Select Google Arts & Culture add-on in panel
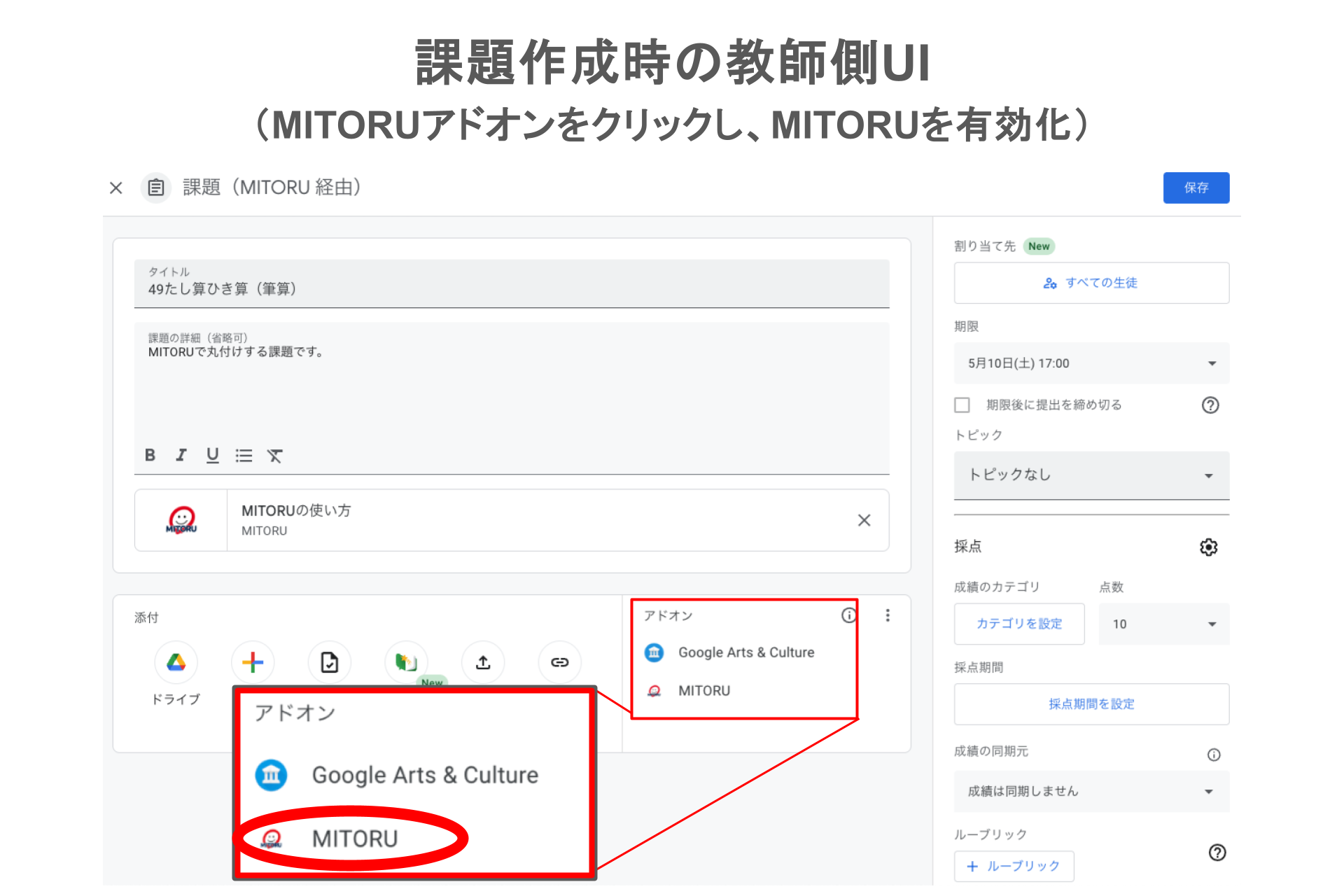 746,652
